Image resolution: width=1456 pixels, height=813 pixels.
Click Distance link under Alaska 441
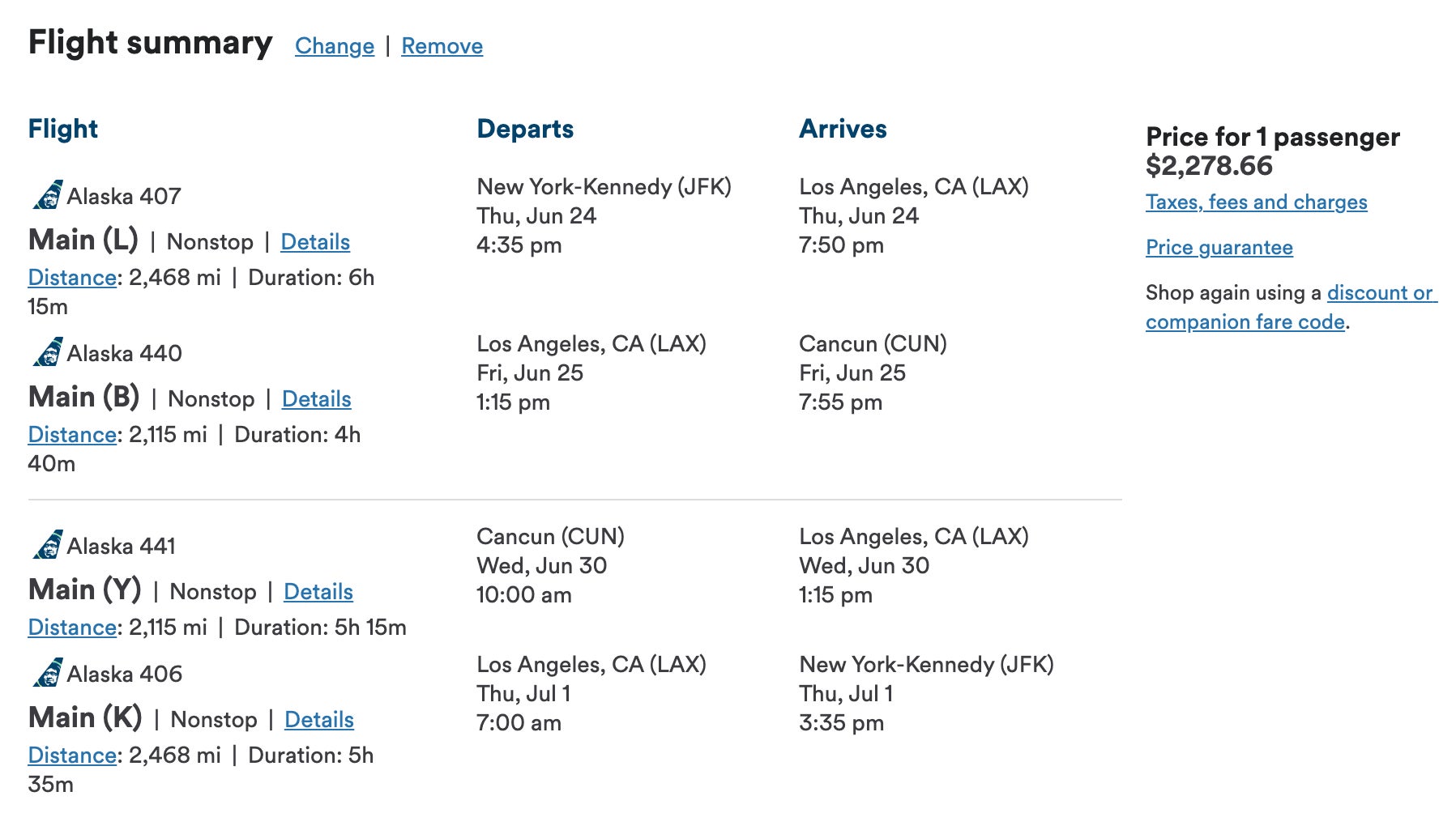71,627
